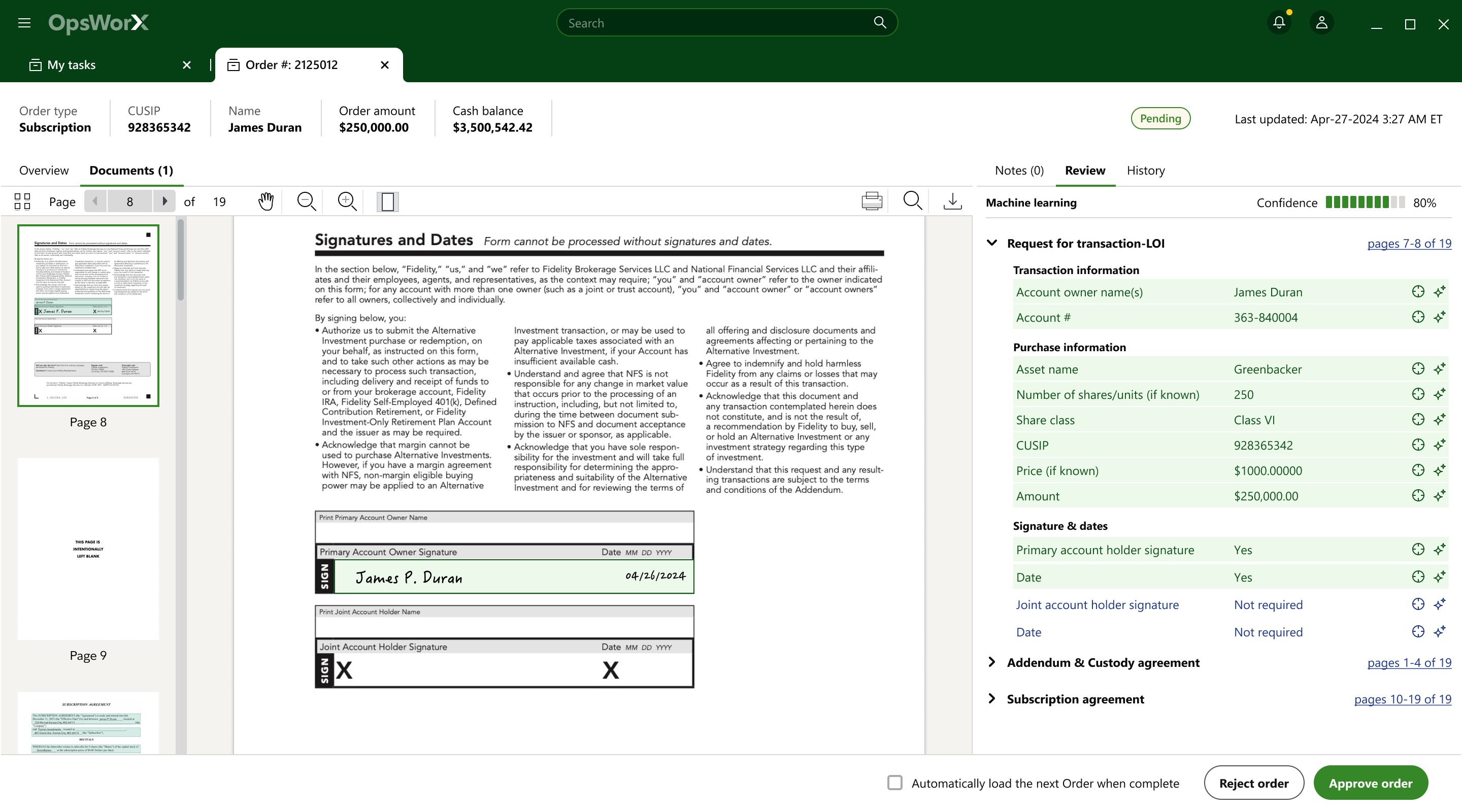
Task: Open notifications bell icon
Action: click(1279, 23)
